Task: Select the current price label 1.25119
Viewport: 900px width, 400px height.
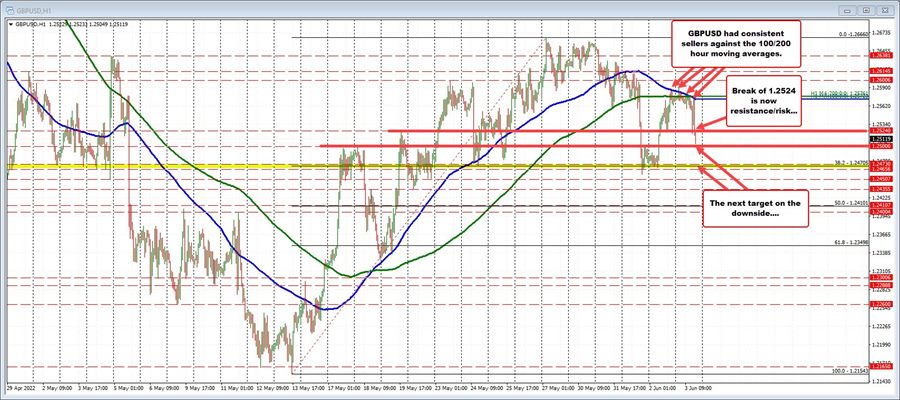Action: [880, 139]
